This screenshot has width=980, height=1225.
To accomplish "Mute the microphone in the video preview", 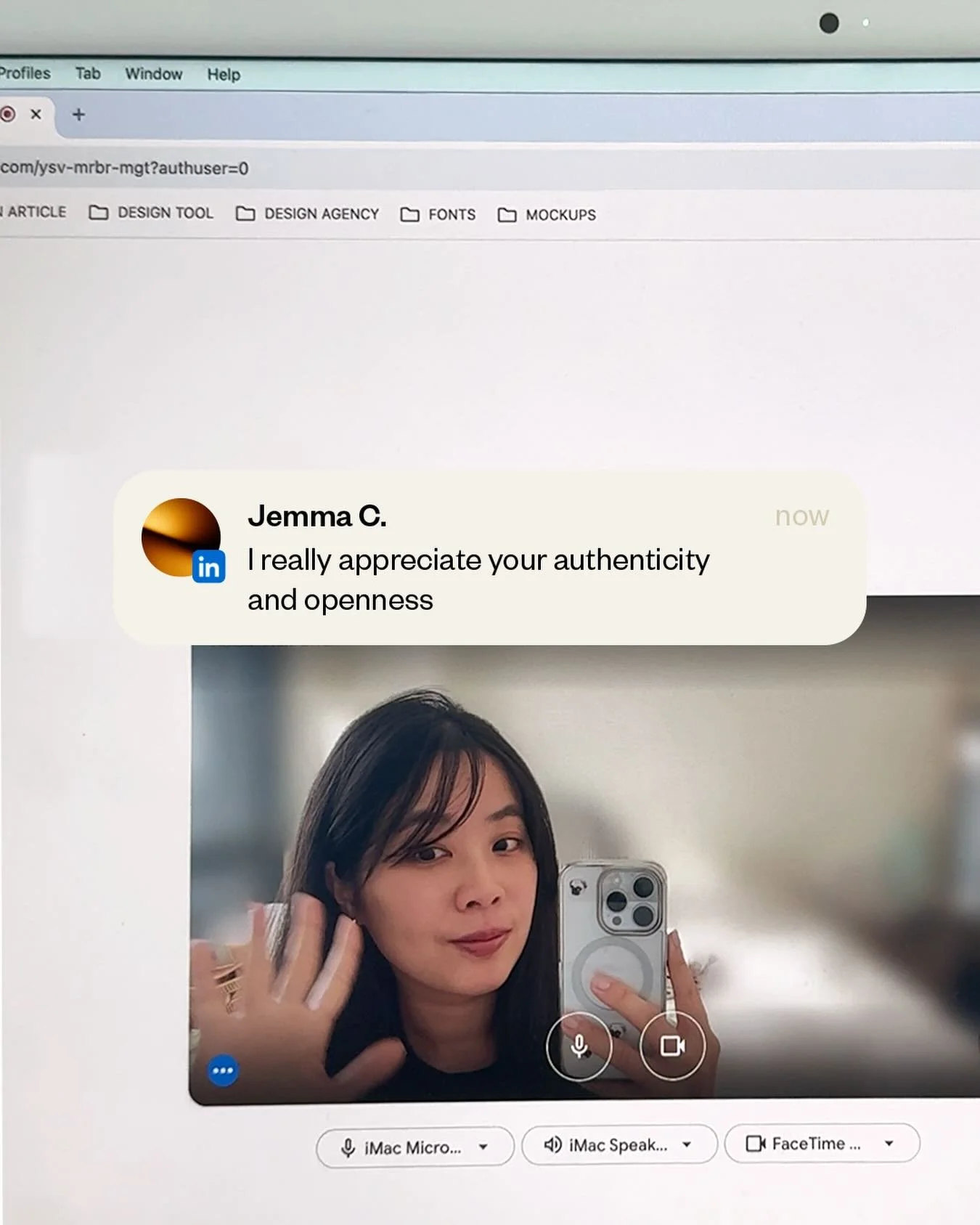I will tap(579, 1046).
